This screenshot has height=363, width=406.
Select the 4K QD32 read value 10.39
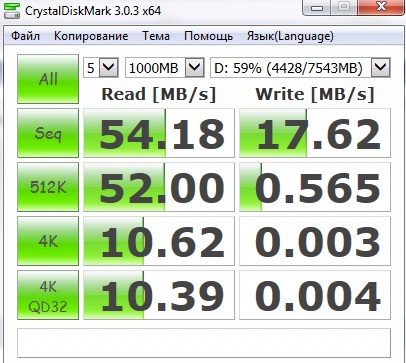tap(159, 295)
